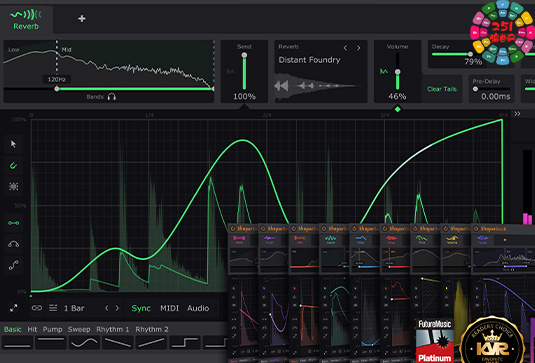Click the Bands headphone solo icon
The image size is (535, 363).
pos(112,97)
